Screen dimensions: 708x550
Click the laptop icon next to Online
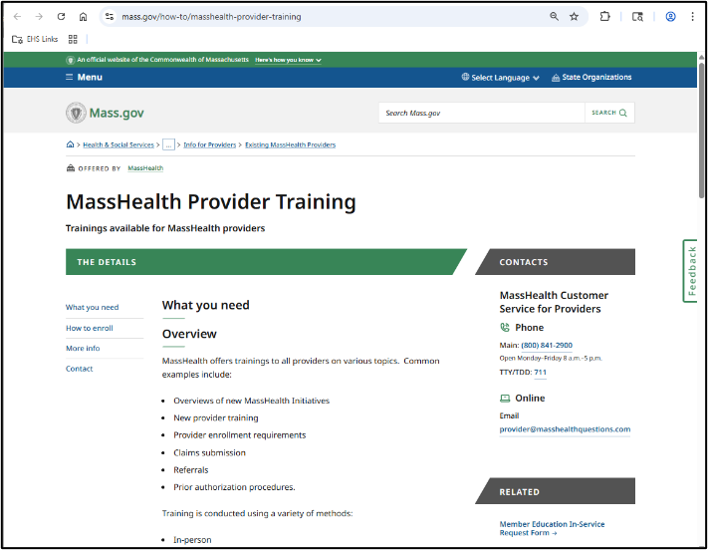pos(505,398)
